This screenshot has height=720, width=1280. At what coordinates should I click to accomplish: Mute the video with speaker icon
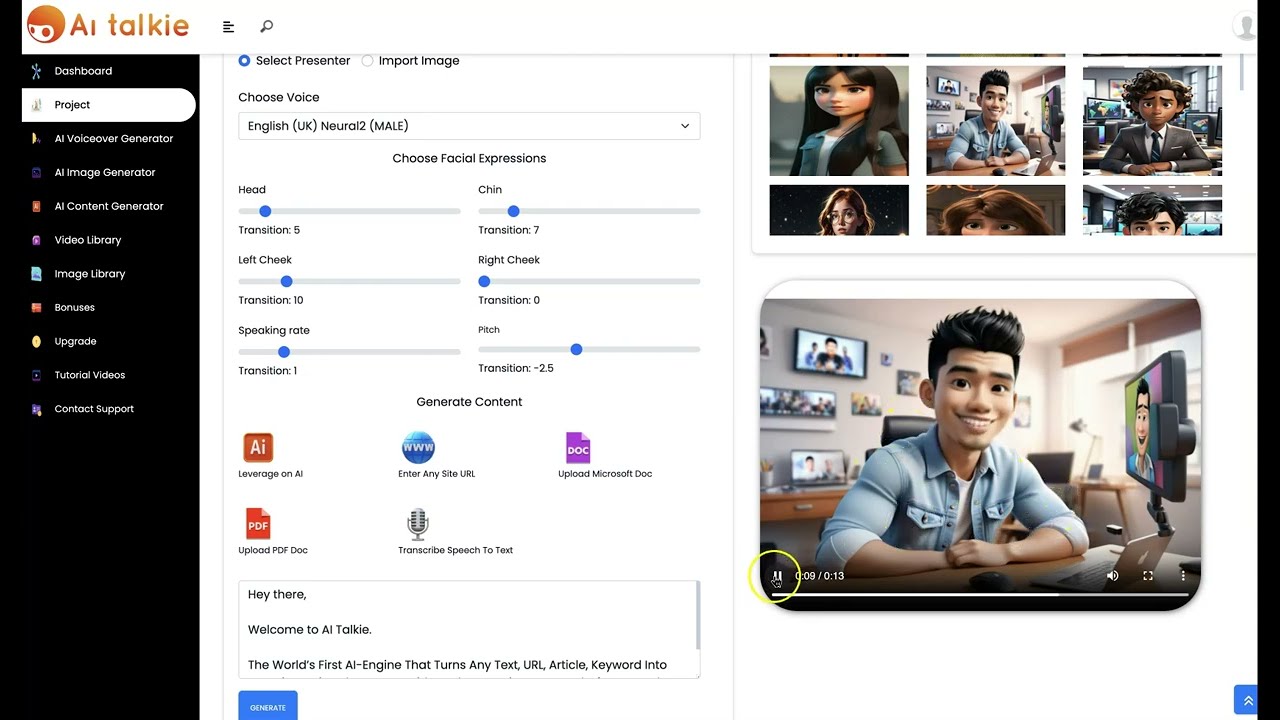pos(1112,576)
